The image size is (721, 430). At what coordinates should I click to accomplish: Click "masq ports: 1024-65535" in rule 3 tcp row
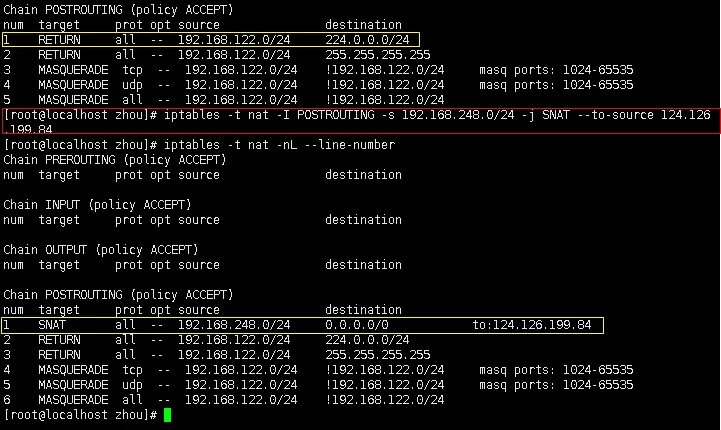coord(556,70)
